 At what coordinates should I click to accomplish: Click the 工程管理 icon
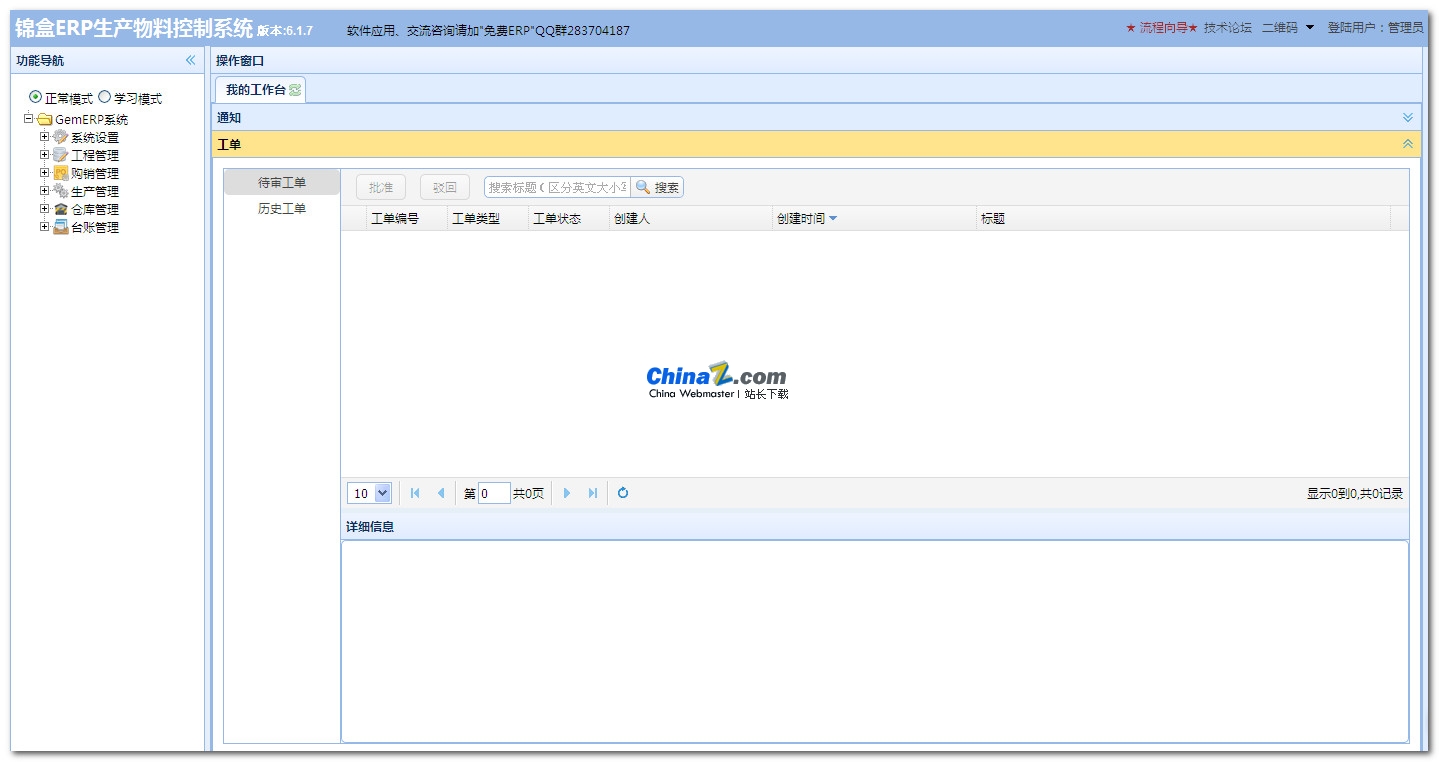pos(61,155)
